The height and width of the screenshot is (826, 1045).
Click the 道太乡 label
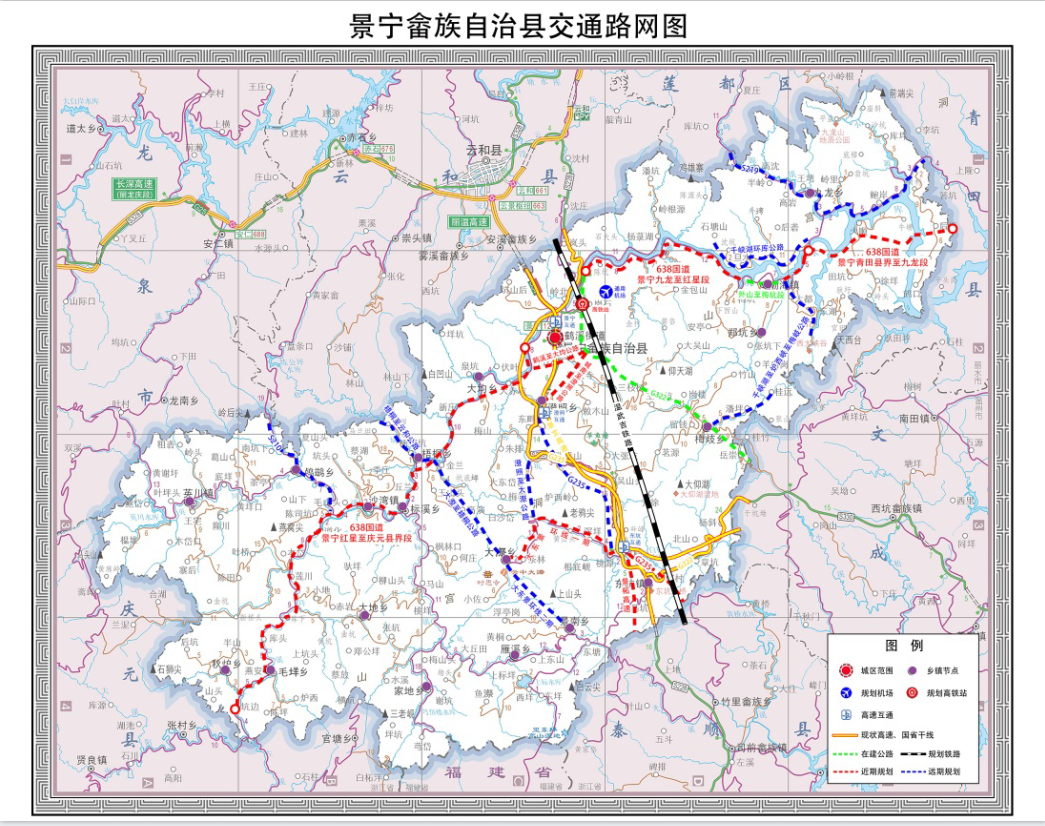click(81, 129)
